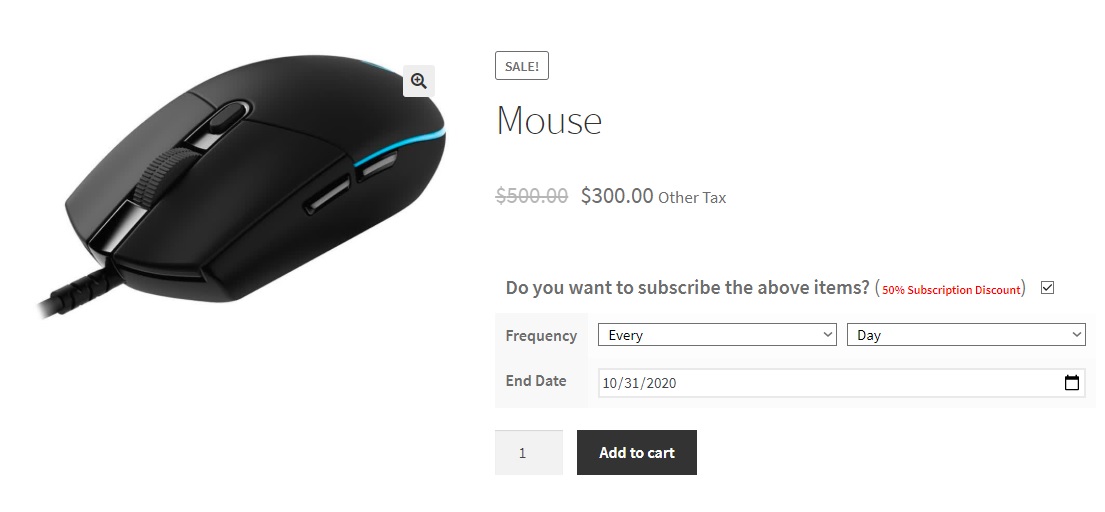The height and width of the screenshot is (512, 1105).
Task: Click the red 50% Subscription Discount text
Action: [x=951, y=290]
